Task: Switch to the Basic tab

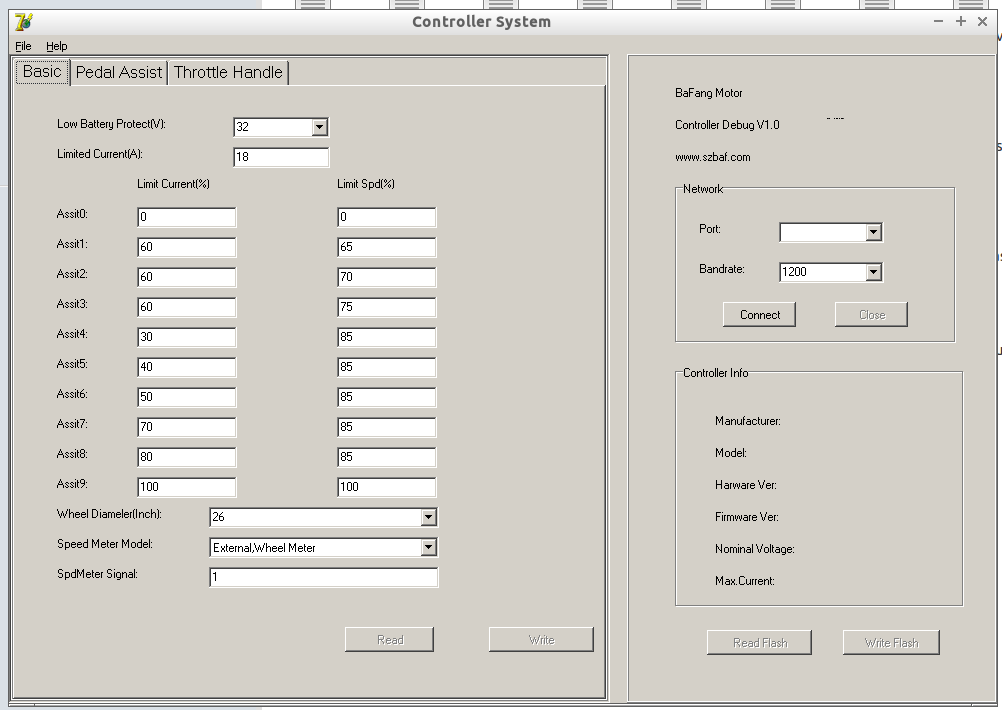Action: 42,72
